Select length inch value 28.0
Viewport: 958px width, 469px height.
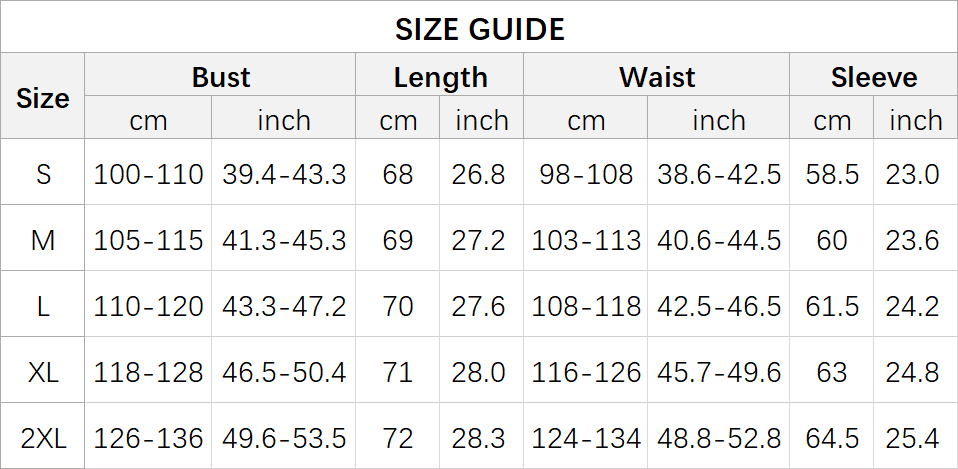[482, 372]
